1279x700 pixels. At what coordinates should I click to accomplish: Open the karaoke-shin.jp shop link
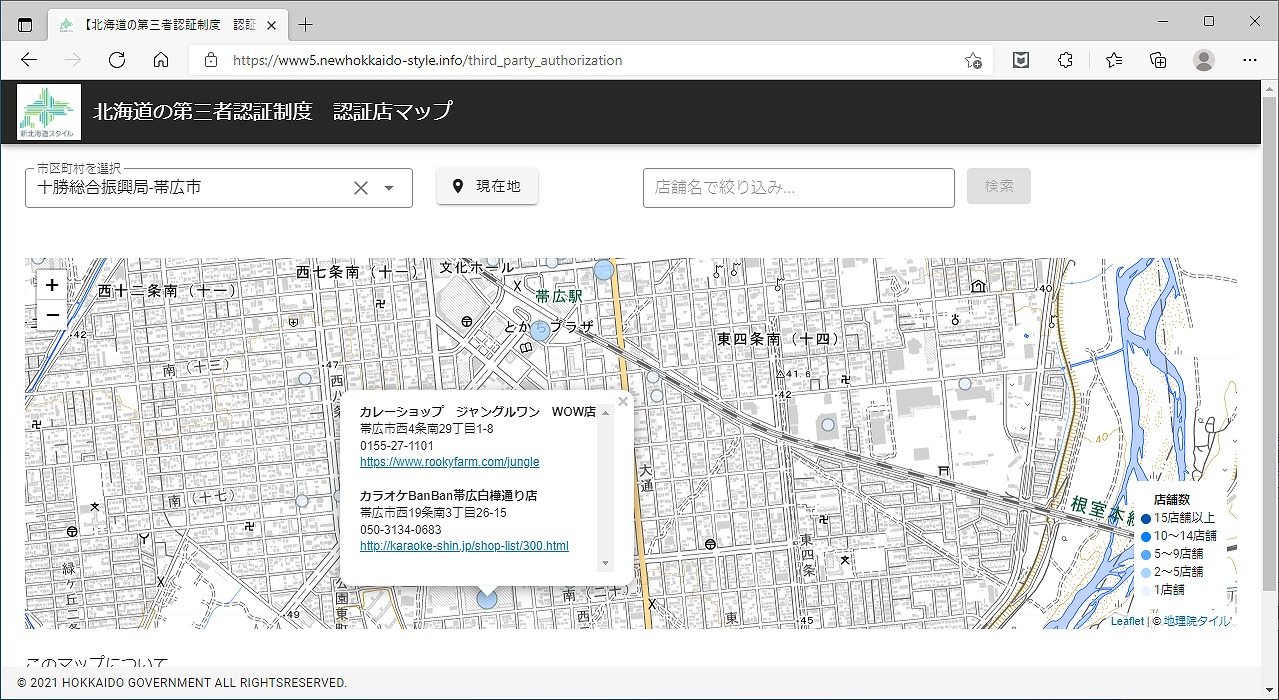(464, 546)
